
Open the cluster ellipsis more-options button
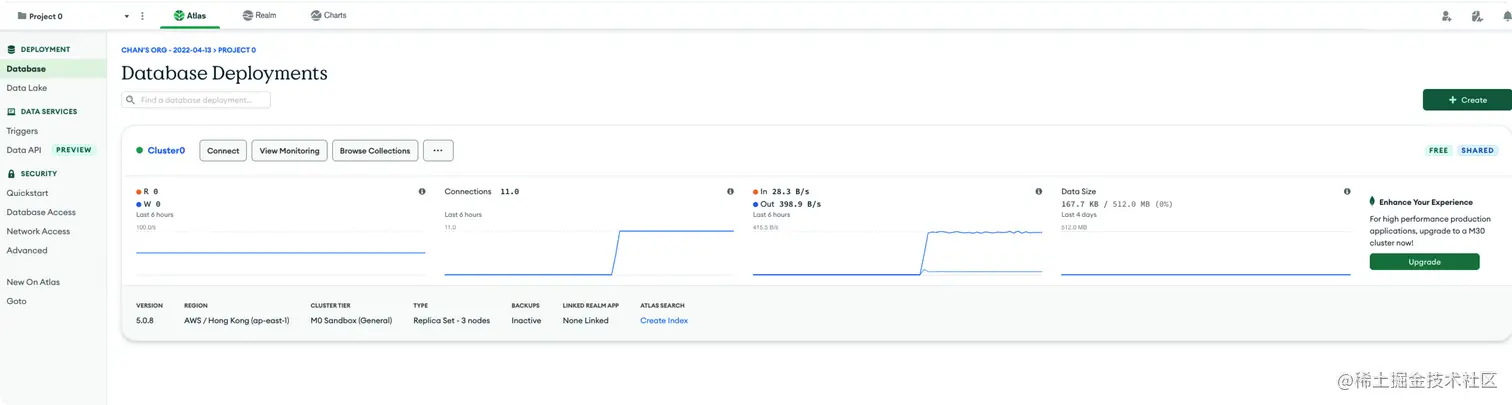coord(438,150)
